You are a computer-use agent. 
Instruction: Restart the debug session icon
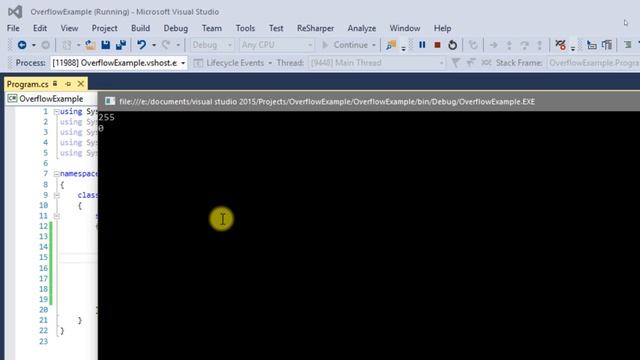pos(452,45)
